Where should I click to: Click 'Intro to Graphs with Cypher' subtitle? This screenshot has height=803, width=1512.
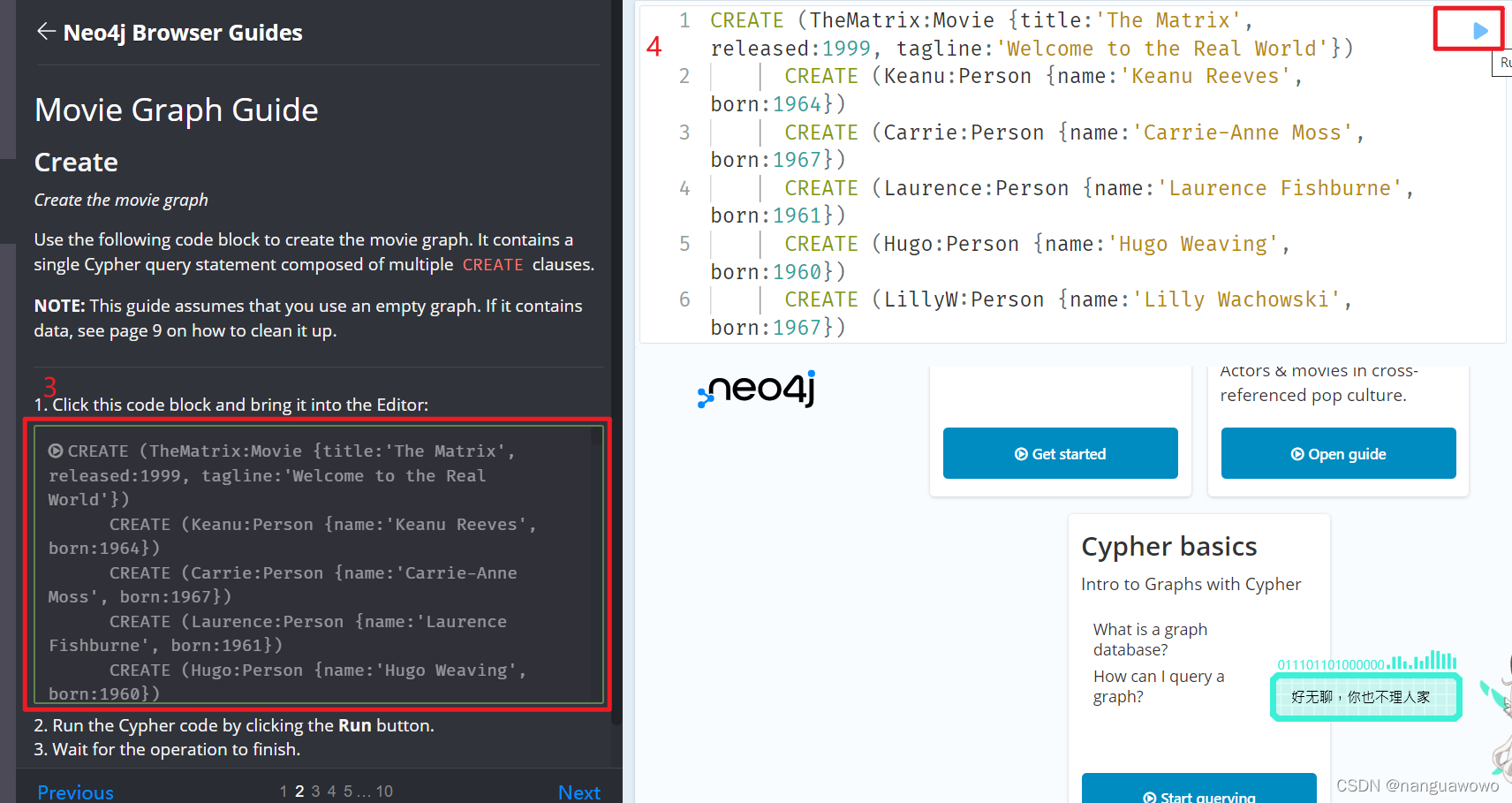click(x=1191, y=584)
